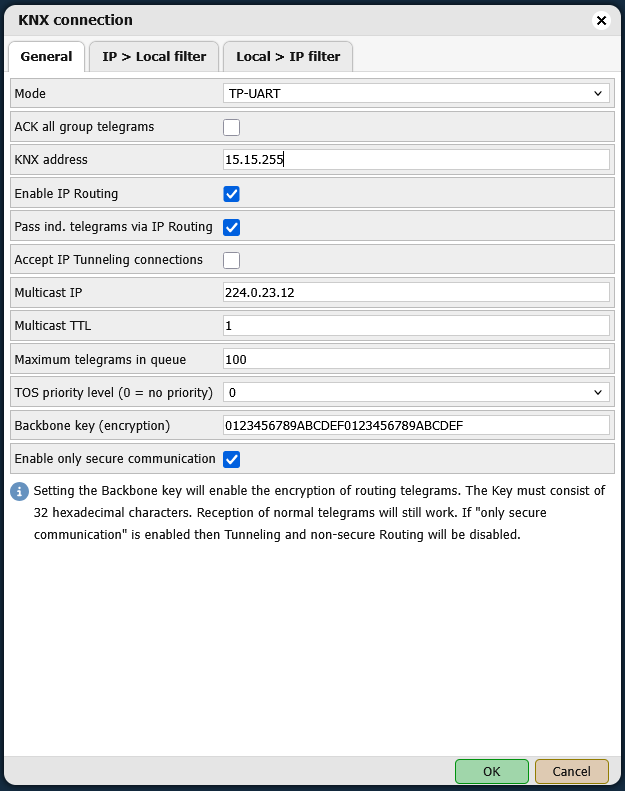Expand the Mode dropdown showing TP-UART
625x791 pixels.
pyautogui.click(x=416, y=93)
